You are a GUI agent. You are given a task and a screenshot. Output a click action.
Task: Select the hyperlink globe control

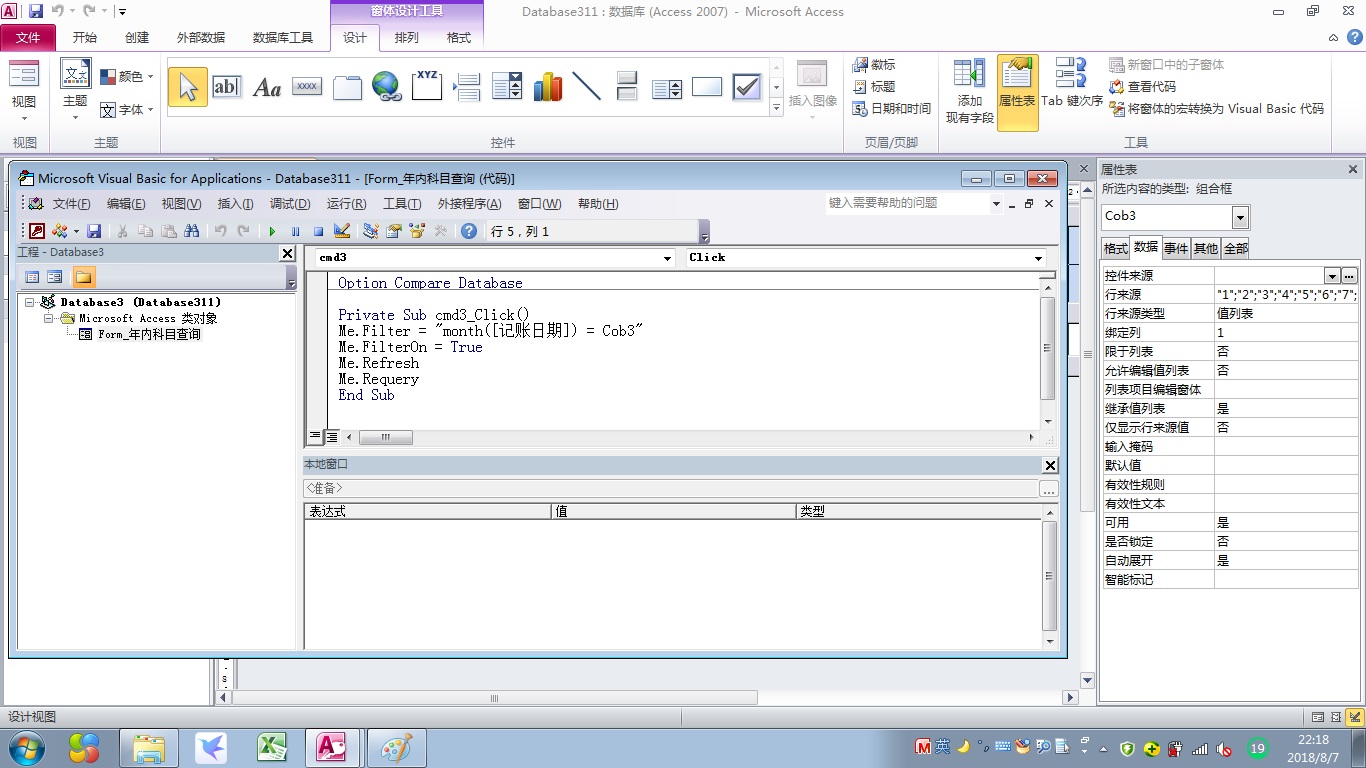pos(387,87)
